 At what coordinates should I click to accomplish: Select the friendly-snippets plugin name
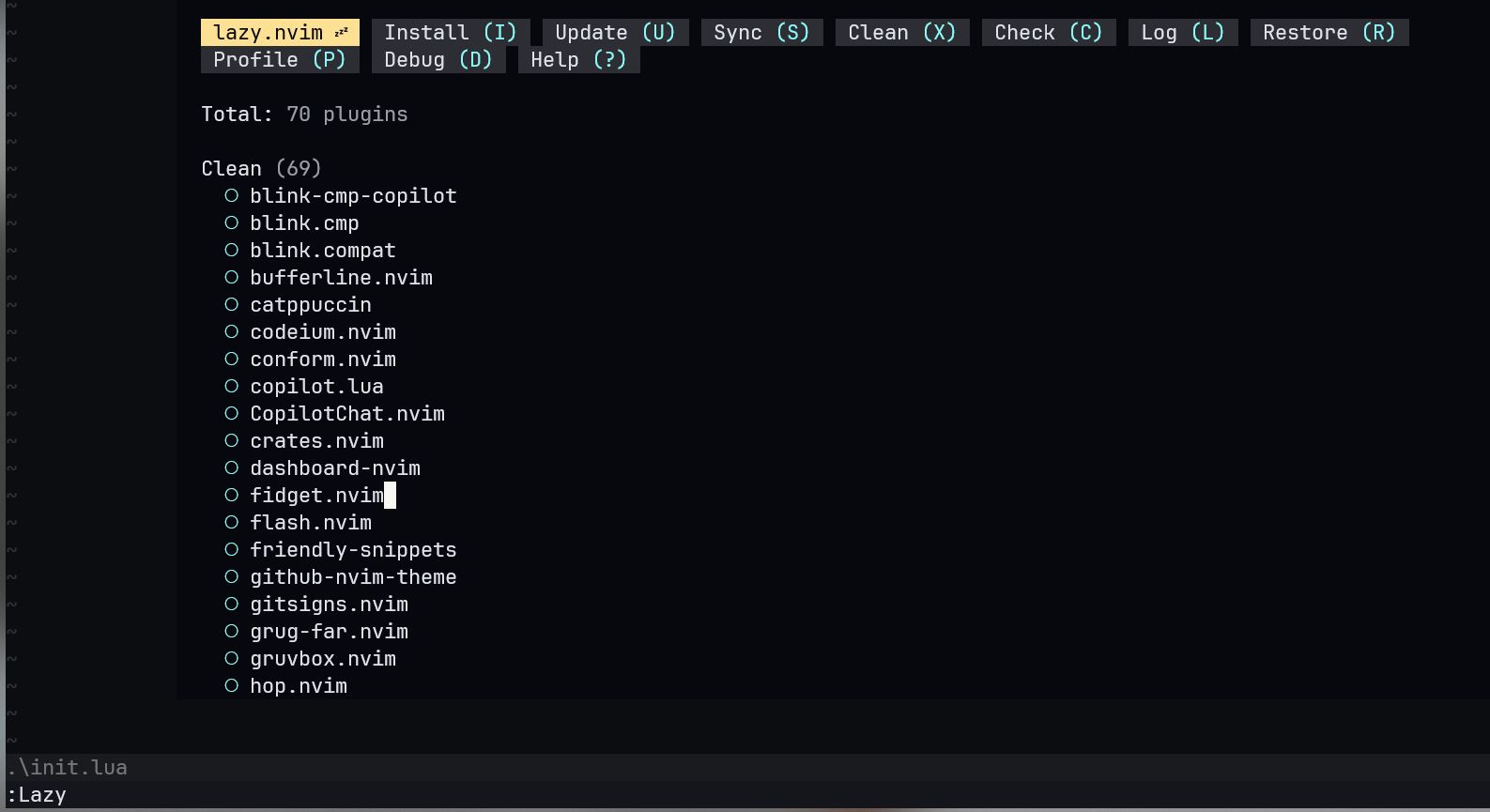coord(353,550)
